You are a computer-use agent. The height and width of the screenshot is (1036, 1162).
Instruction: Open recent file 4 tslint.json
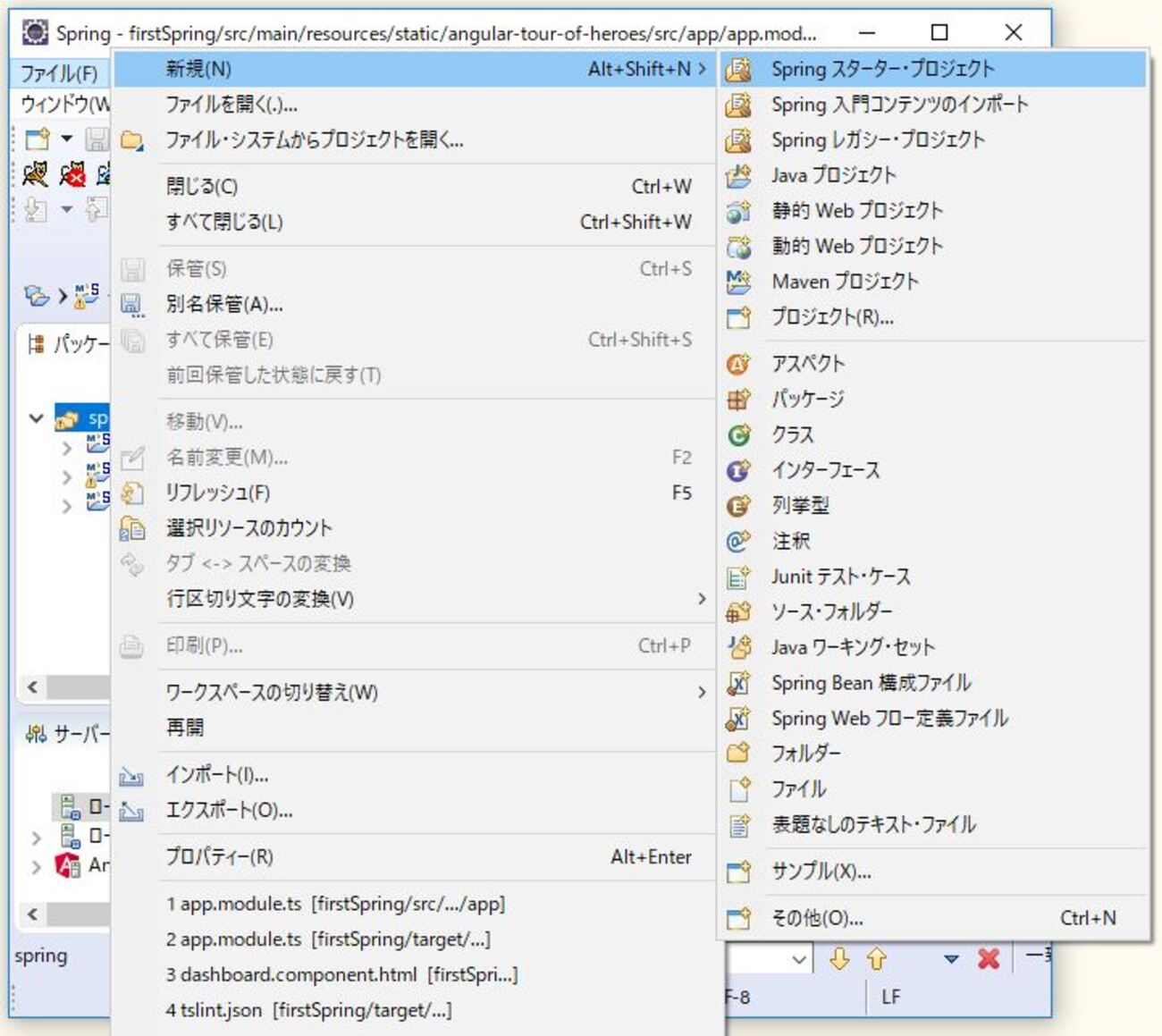pos(414,1011)
